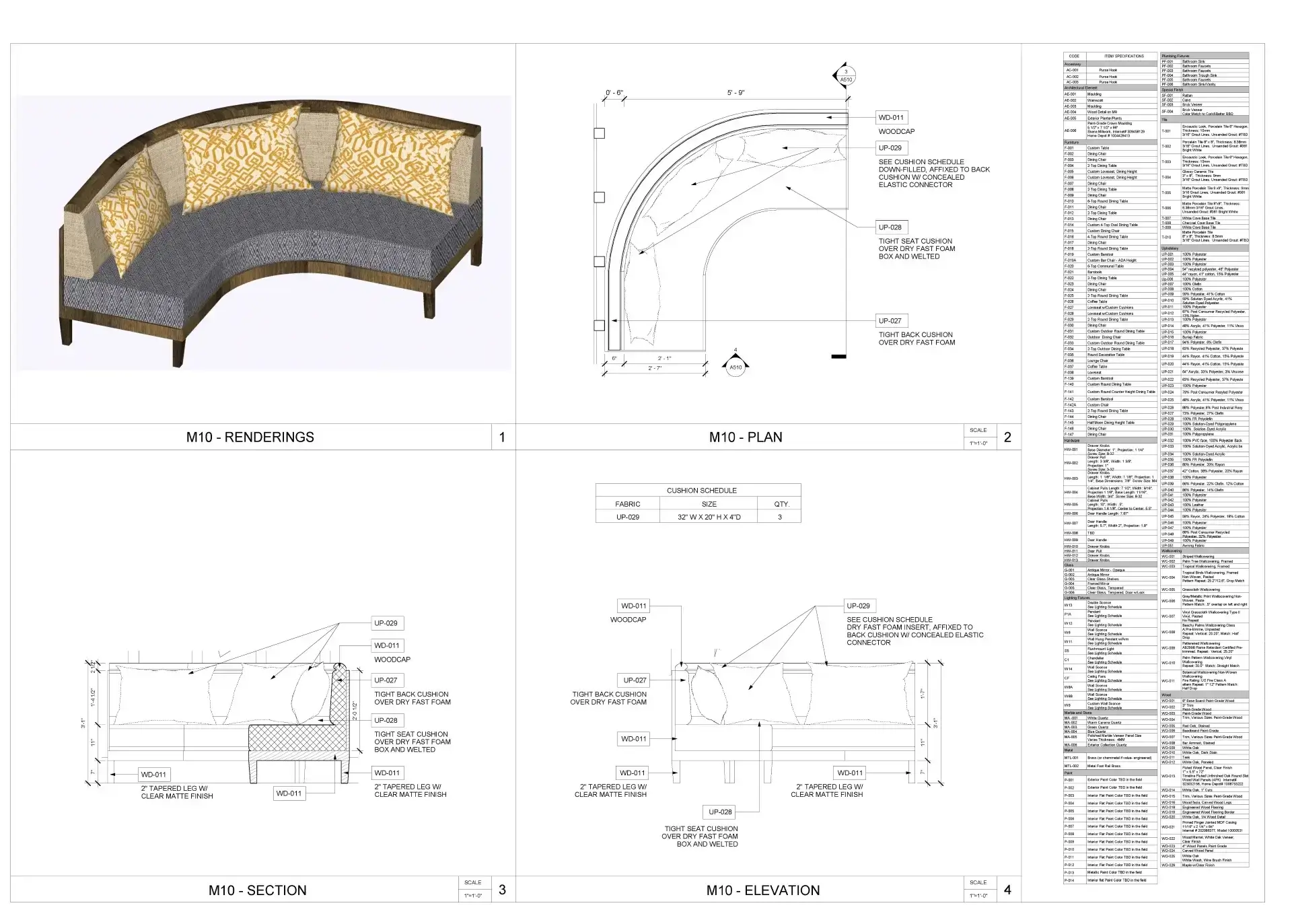
Task: Click the UP-027 tag in the section view
Action: pos(386,680)
